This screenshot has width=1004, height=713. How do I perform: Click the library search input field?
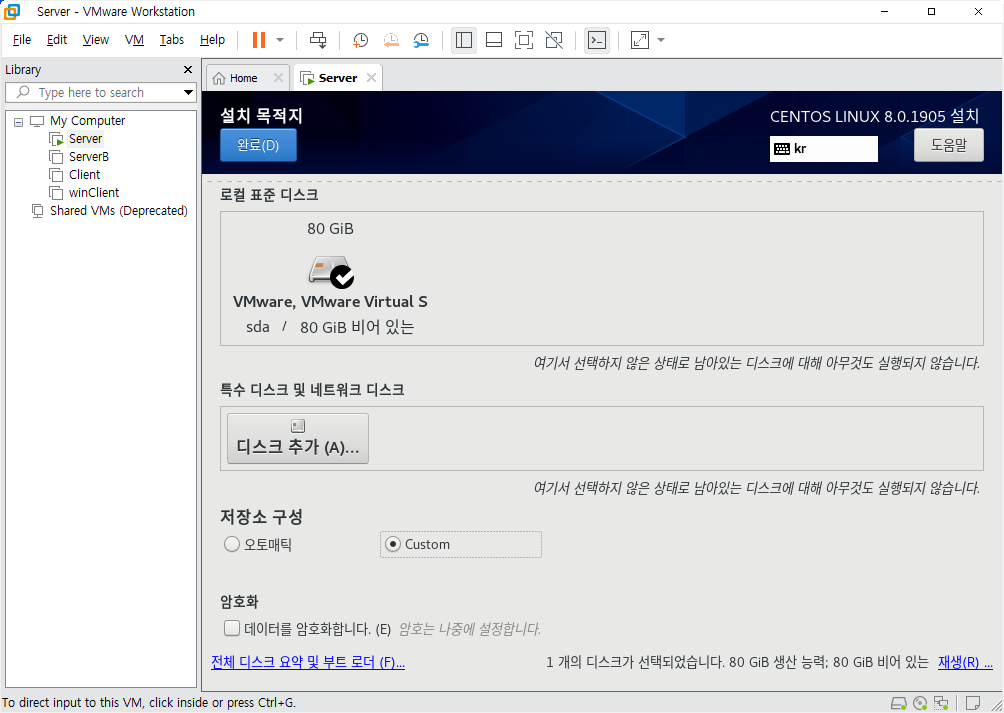[93, 92]
